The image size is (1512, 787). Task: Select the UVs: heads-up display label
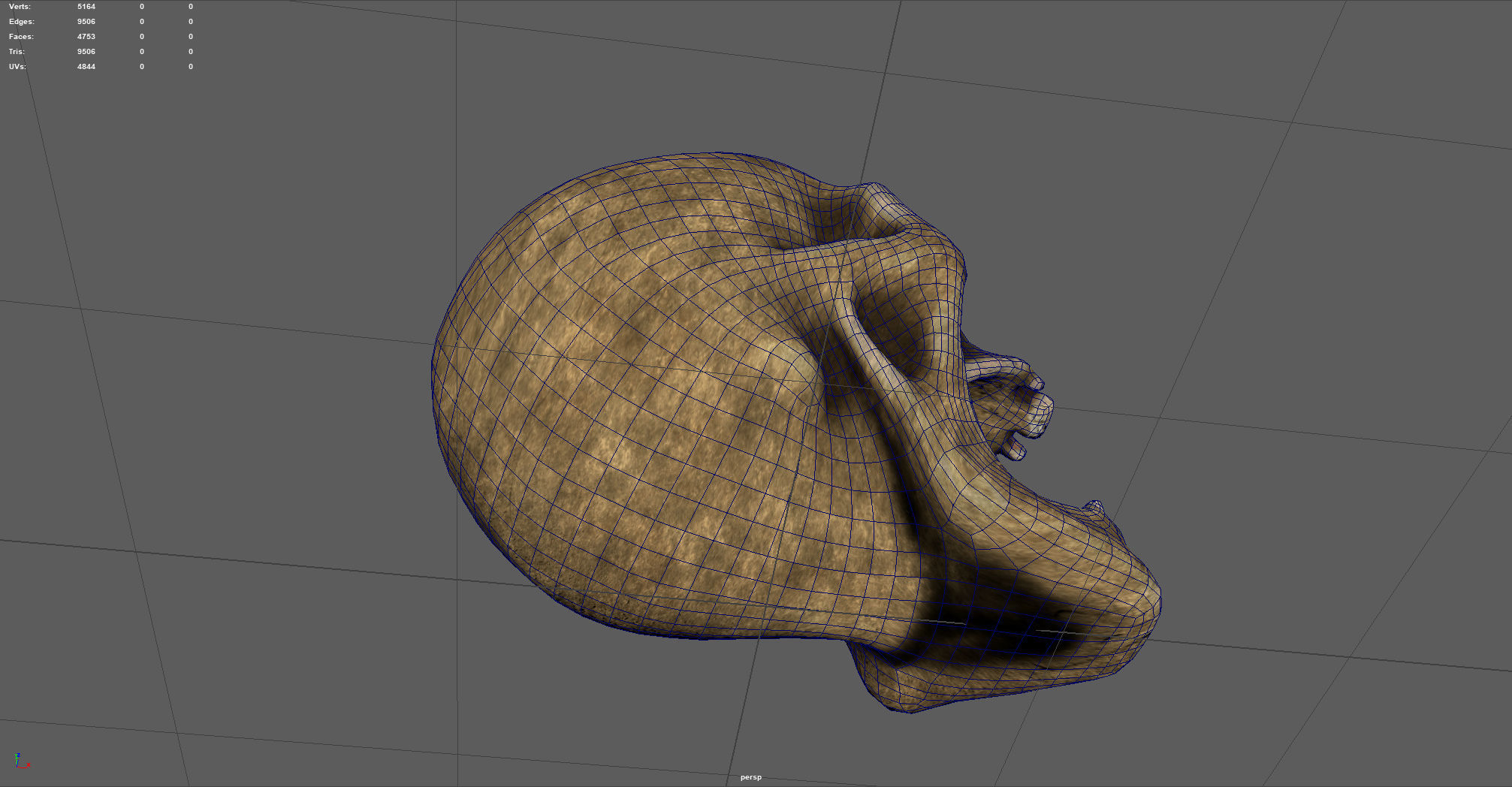coord(17,67)
